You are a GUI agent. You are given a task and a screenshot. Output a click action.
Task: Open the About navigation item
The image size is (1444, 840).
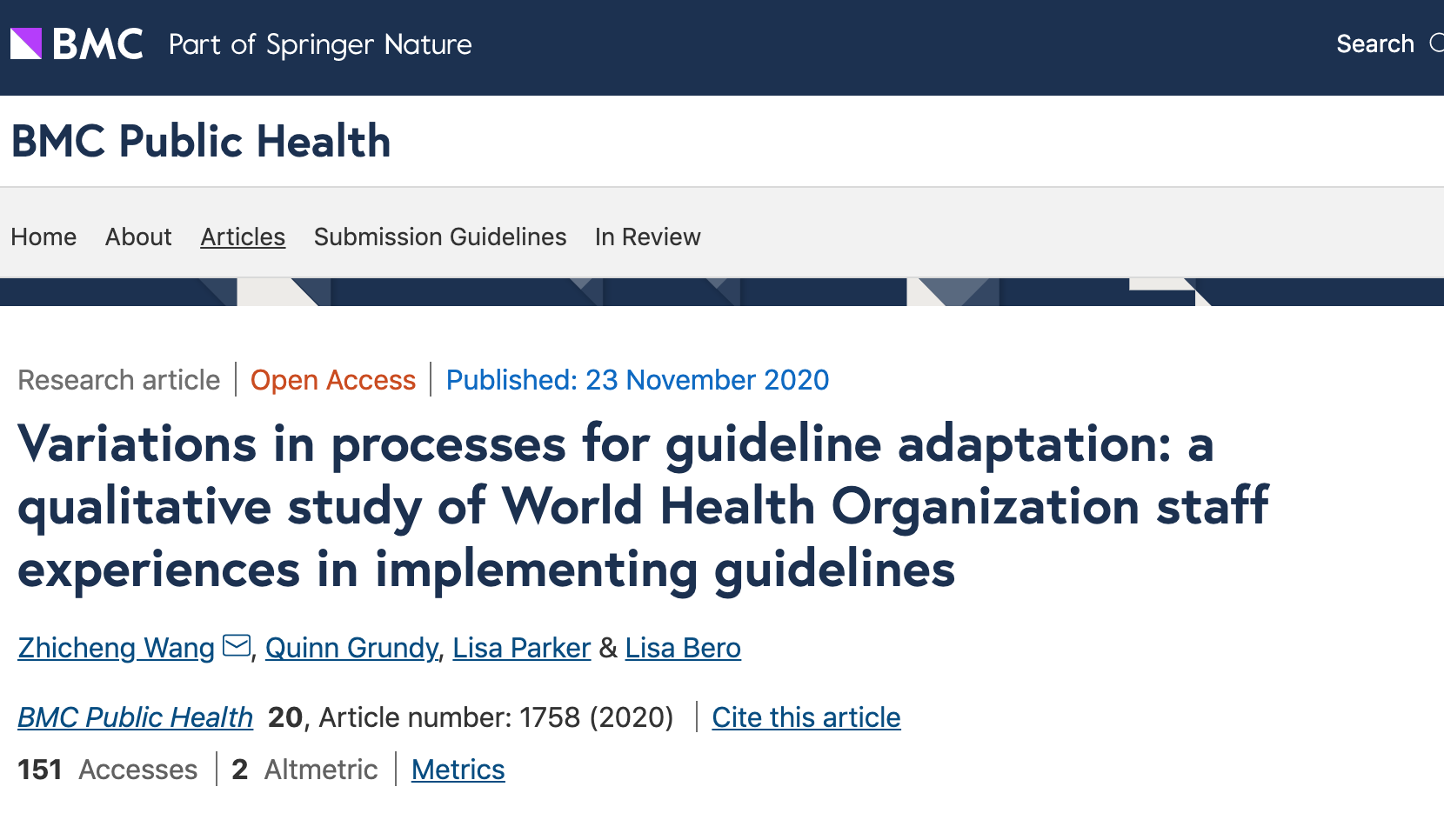[x=137, y=236]
